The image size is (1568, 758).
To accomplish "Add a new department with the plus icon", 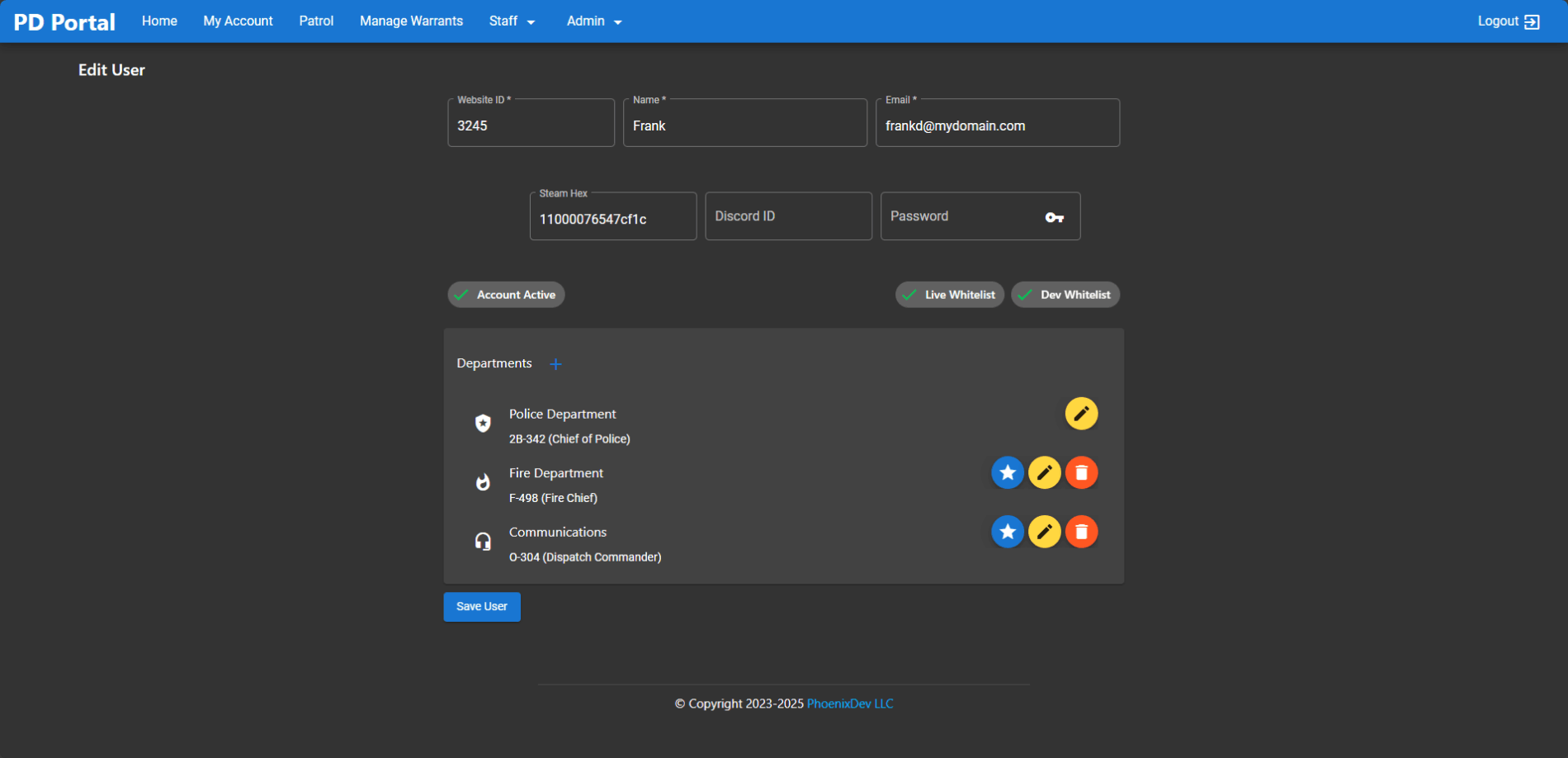I will 555,363.
